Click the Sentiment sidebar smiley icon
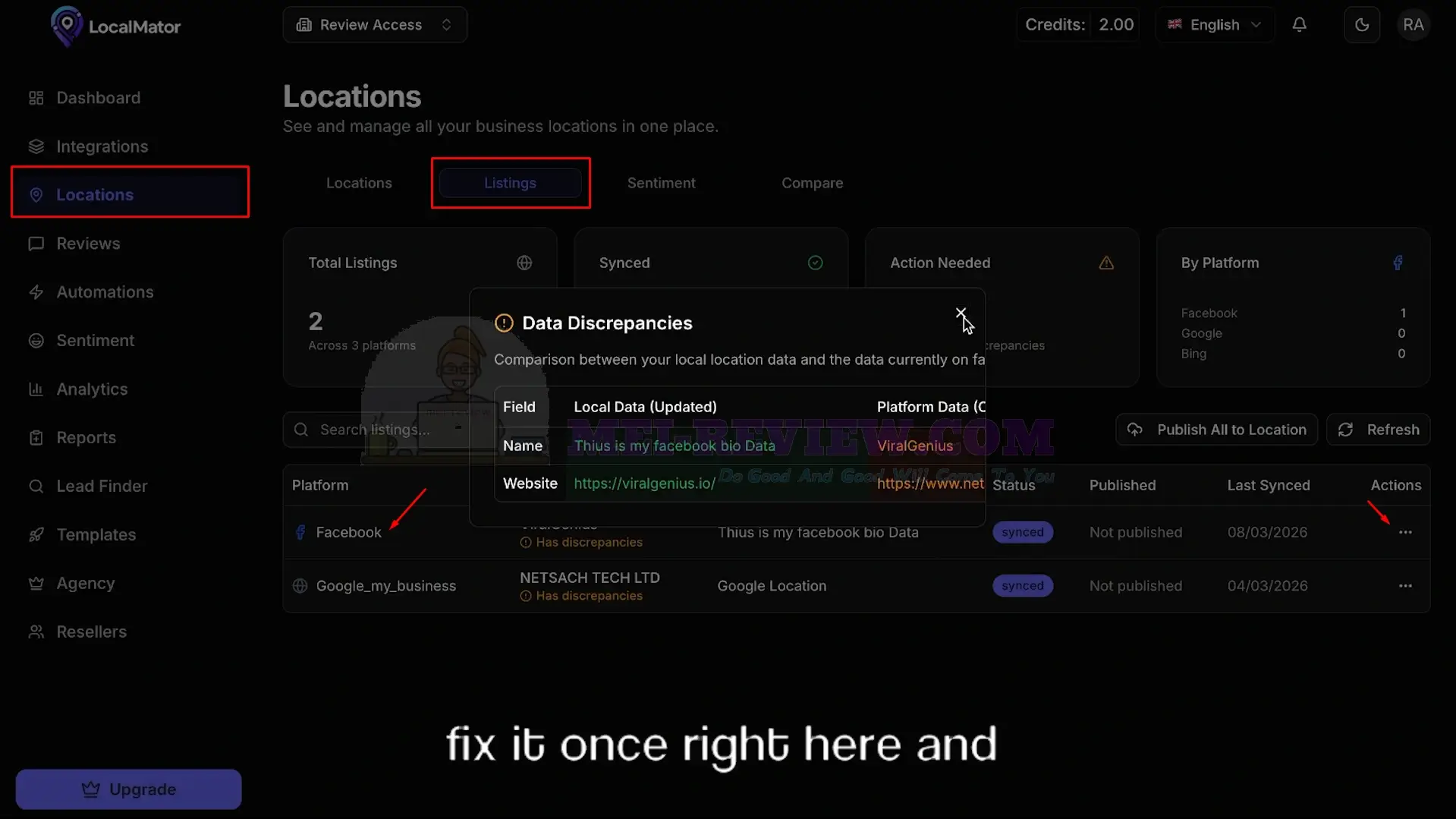 [x=36, y=341]
